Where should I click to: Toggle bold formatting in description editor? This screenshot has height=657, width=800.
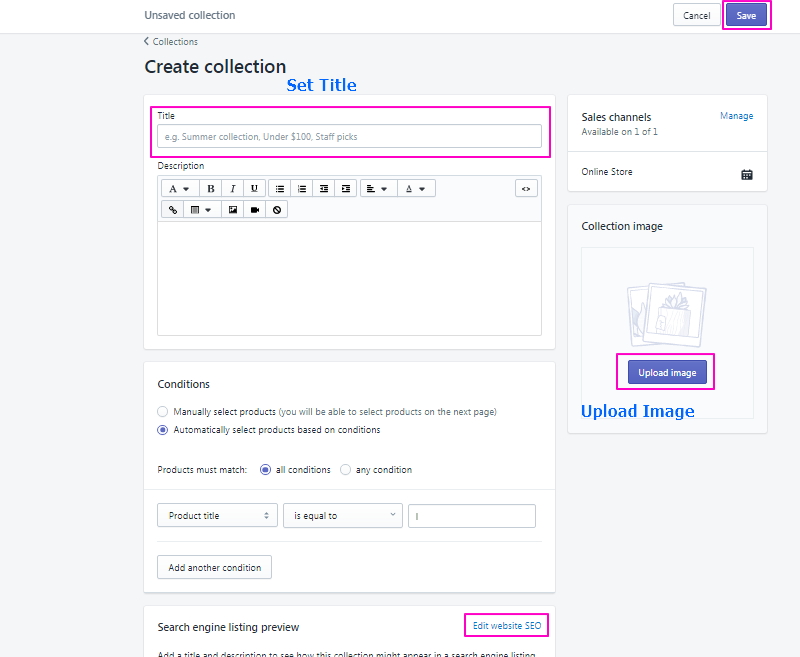tap(211, 188)
